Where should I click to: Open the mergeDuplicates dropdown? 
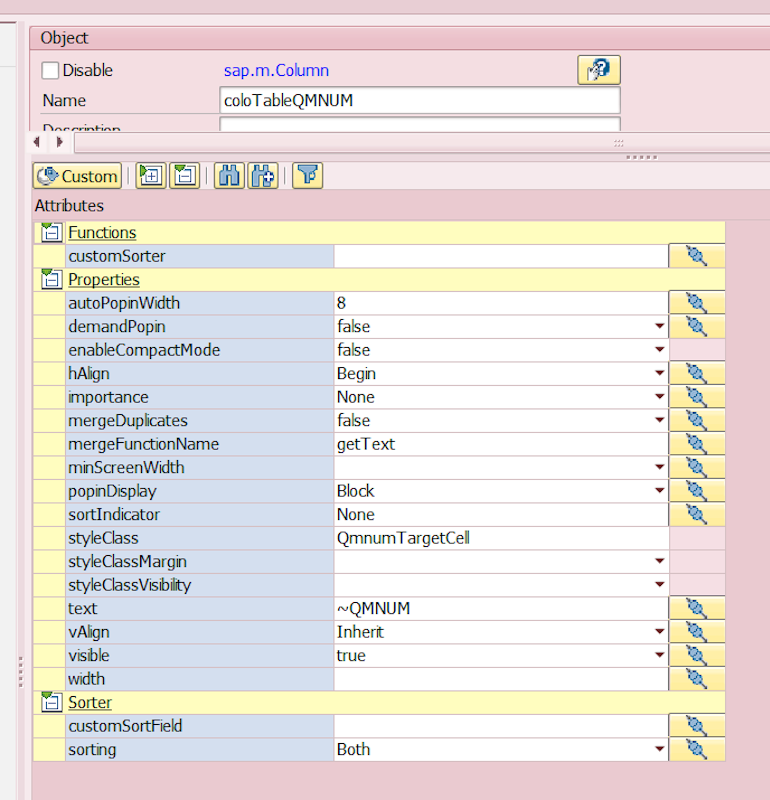pyautogui.click(x=660, y=420)
